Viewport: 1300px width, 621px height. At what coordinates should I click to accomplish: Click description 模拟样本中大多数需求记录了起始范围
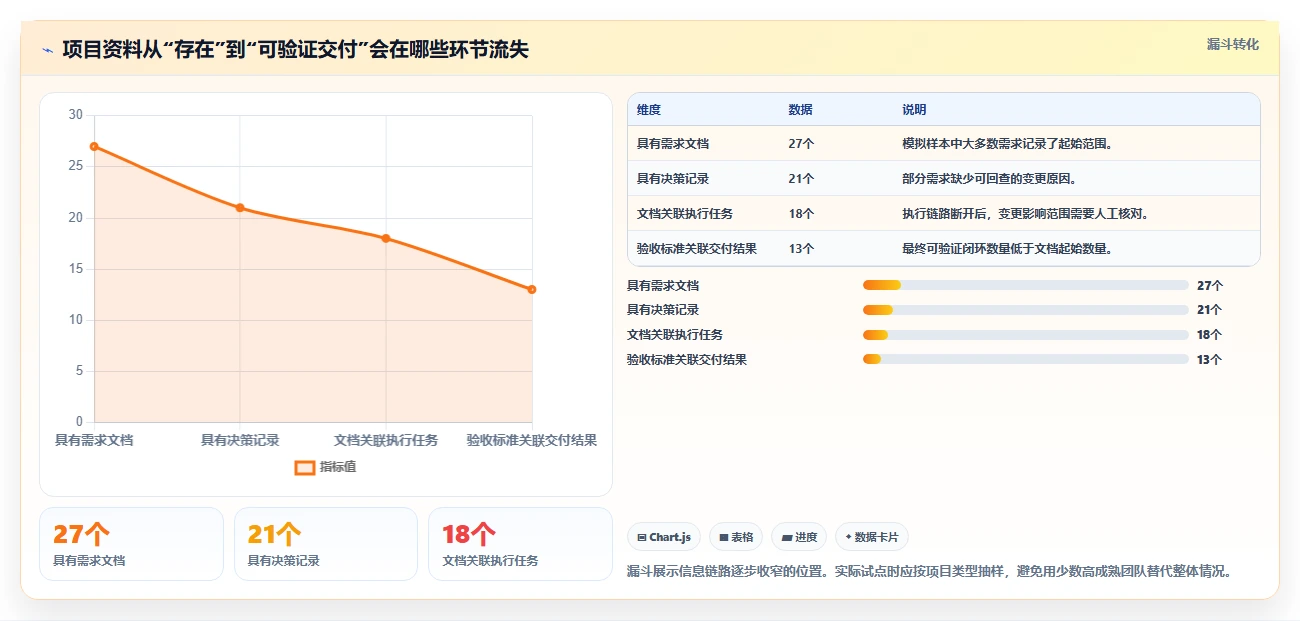tap(1008, 144)
